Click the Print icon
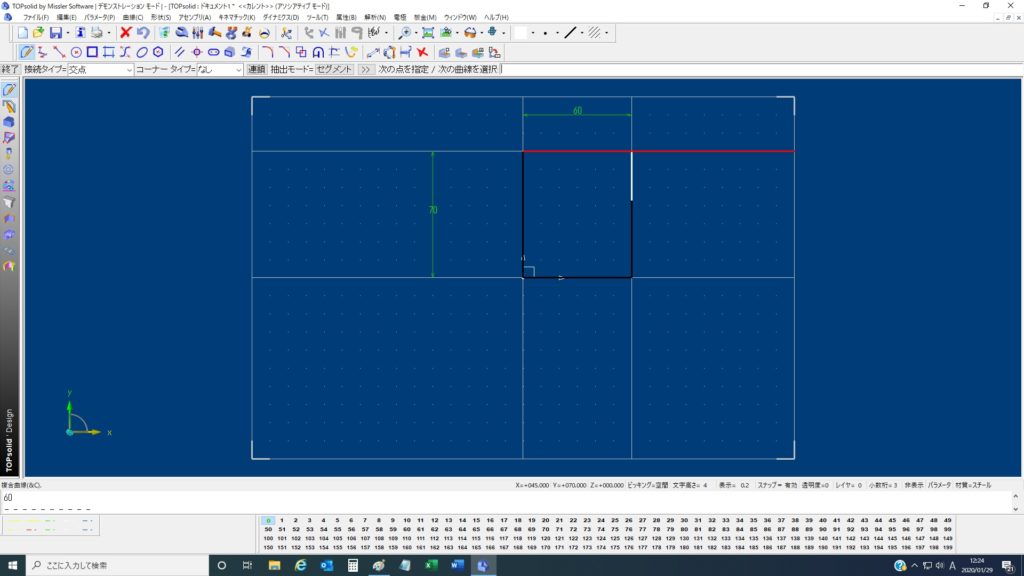The image size is (1024, 576). [97, 33]
